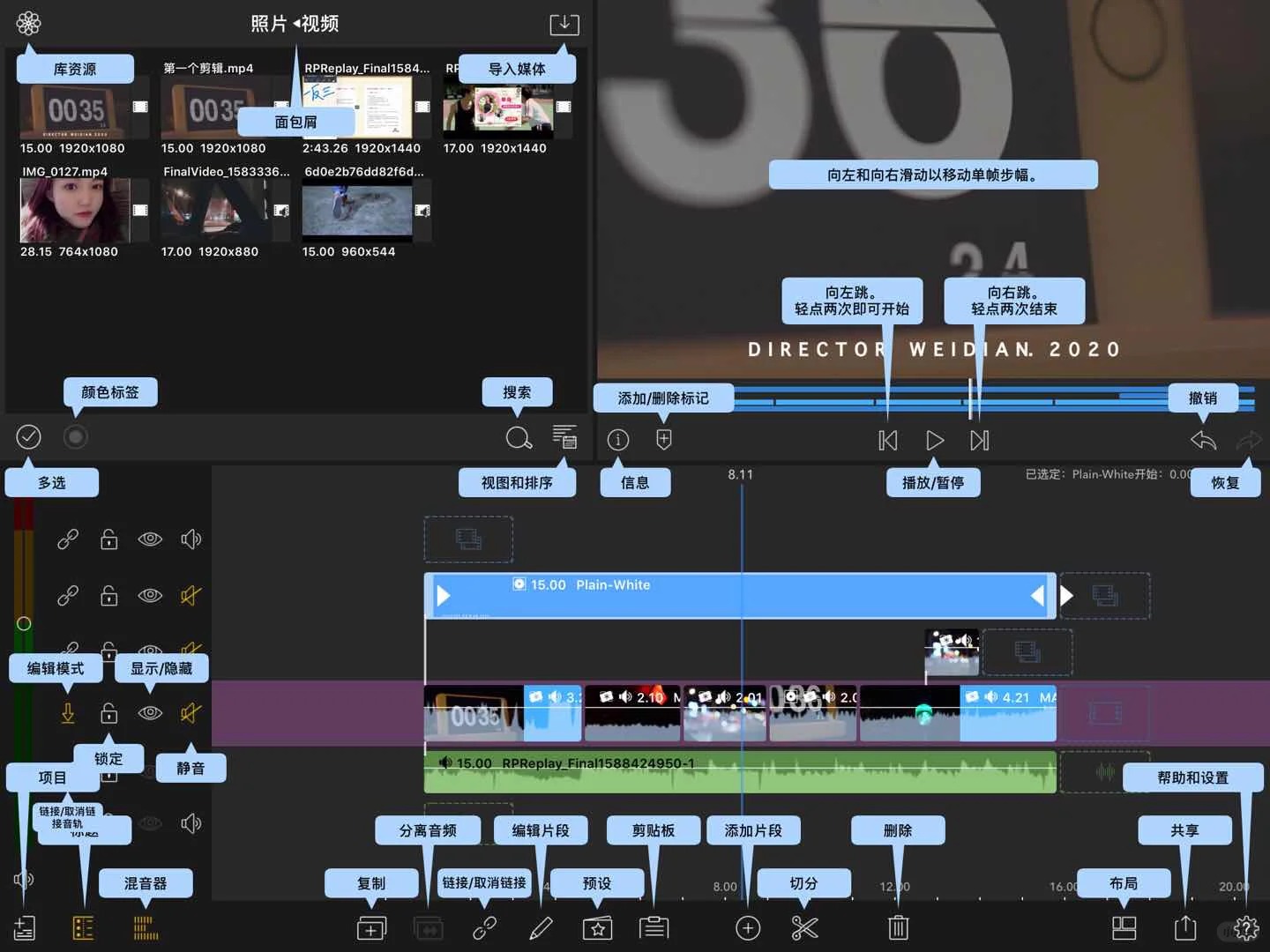
Task: Toggle link on the top track
Action: (x=68, y=539)
